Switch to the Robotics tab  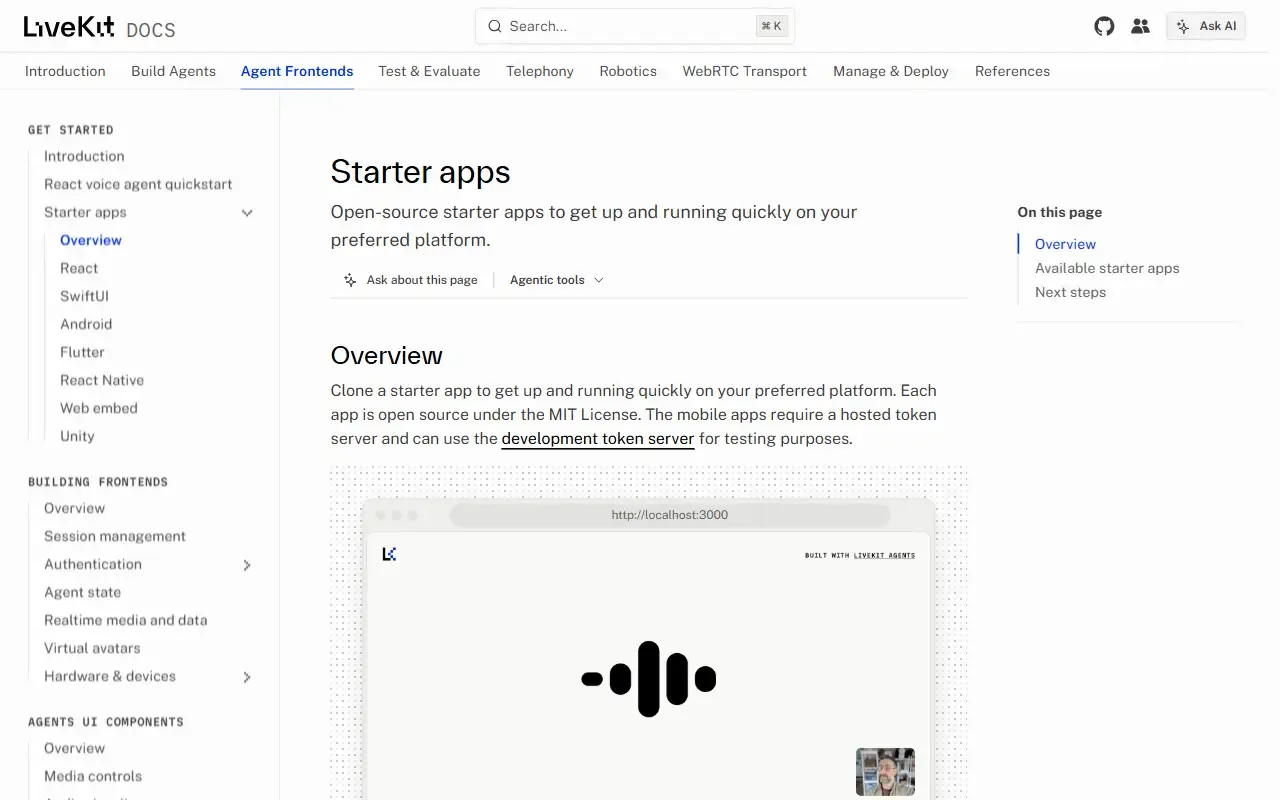click(628, 71)
